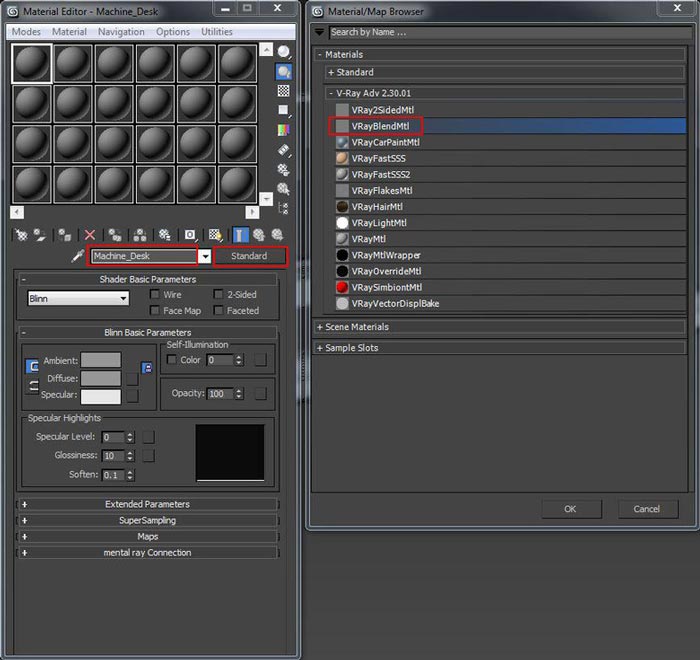Toggle Show Shaded Material in Viewport icon
This screenshot has height=660, width=700.
coord(215,234)
